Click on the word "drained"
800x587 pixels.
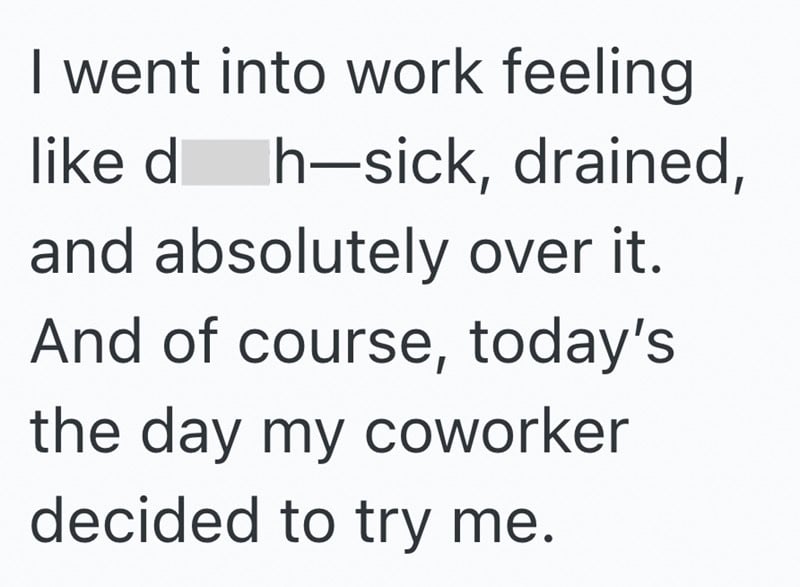click(x=622, y=161)
